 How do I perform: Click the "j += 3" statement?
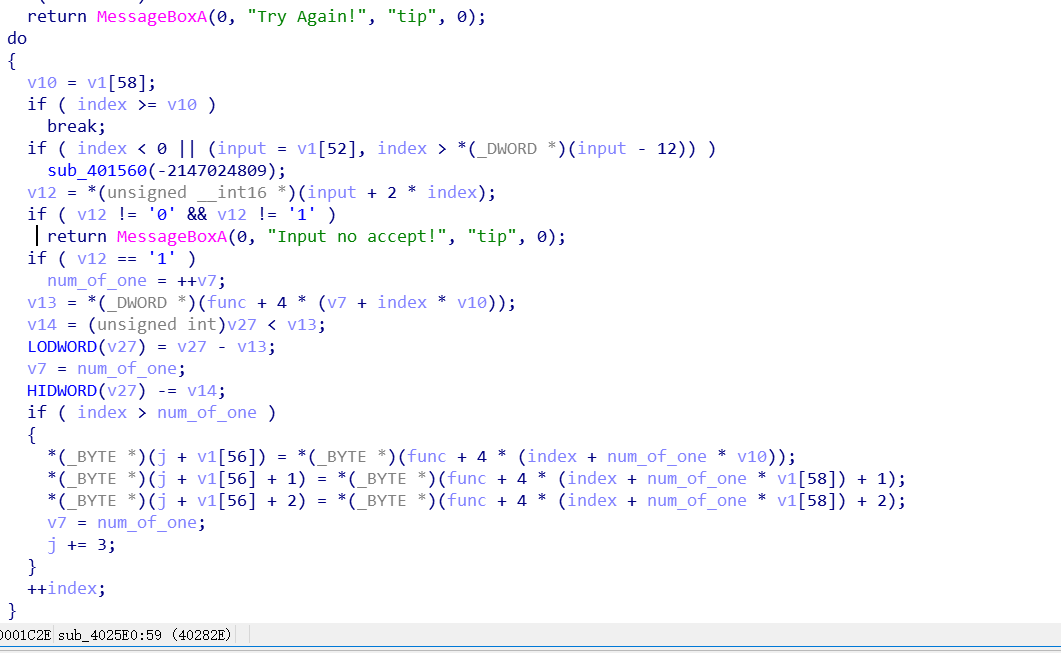click(x=81, y=544)
